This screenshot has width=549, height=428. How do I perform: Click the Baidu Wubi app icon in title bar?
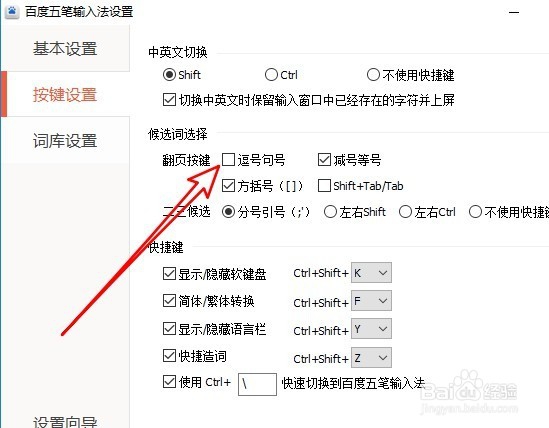pos(12,12)
